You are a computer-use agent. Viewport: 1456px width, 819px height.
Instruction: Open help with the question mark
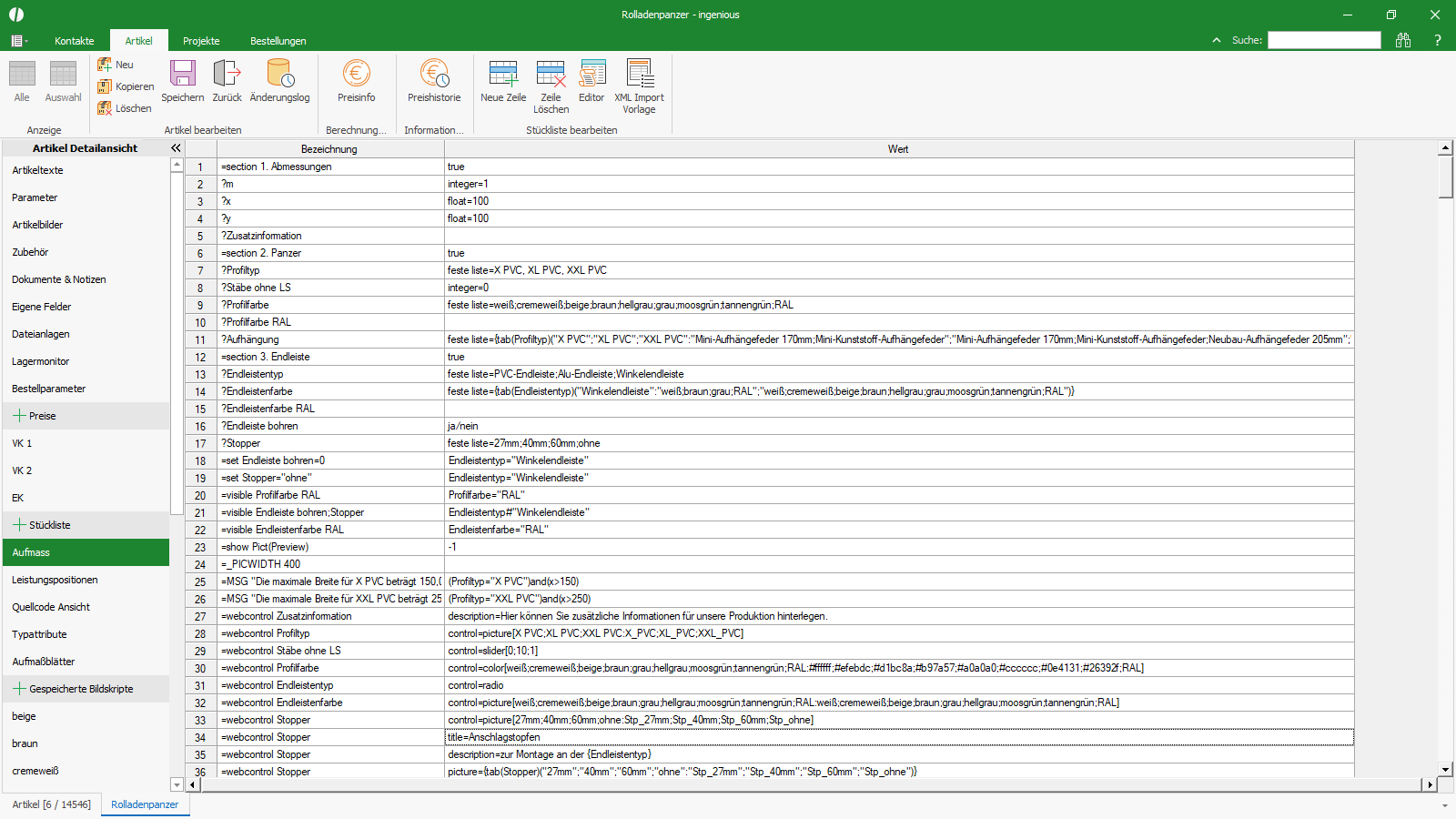(1437, 40)
